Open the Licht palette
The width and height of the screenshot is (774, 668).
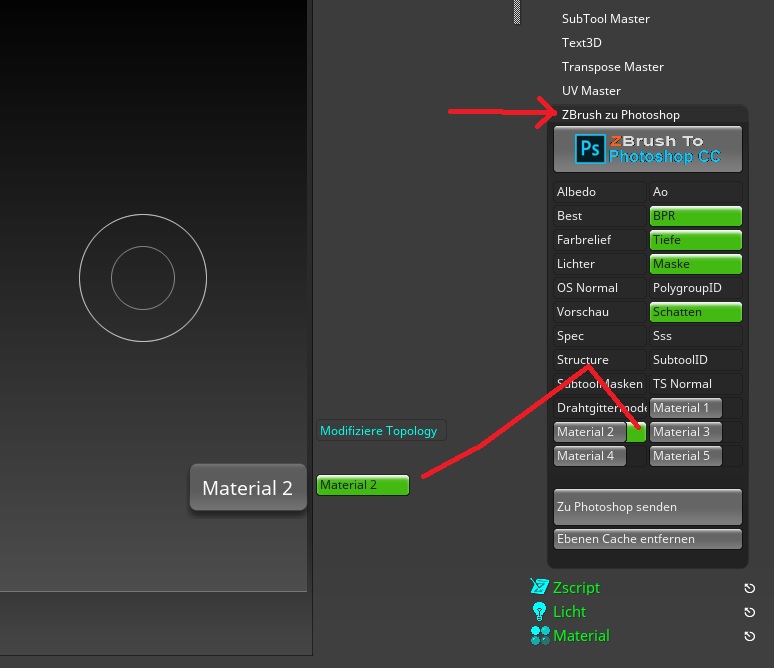pyautogui.click(x=569, y=612)
